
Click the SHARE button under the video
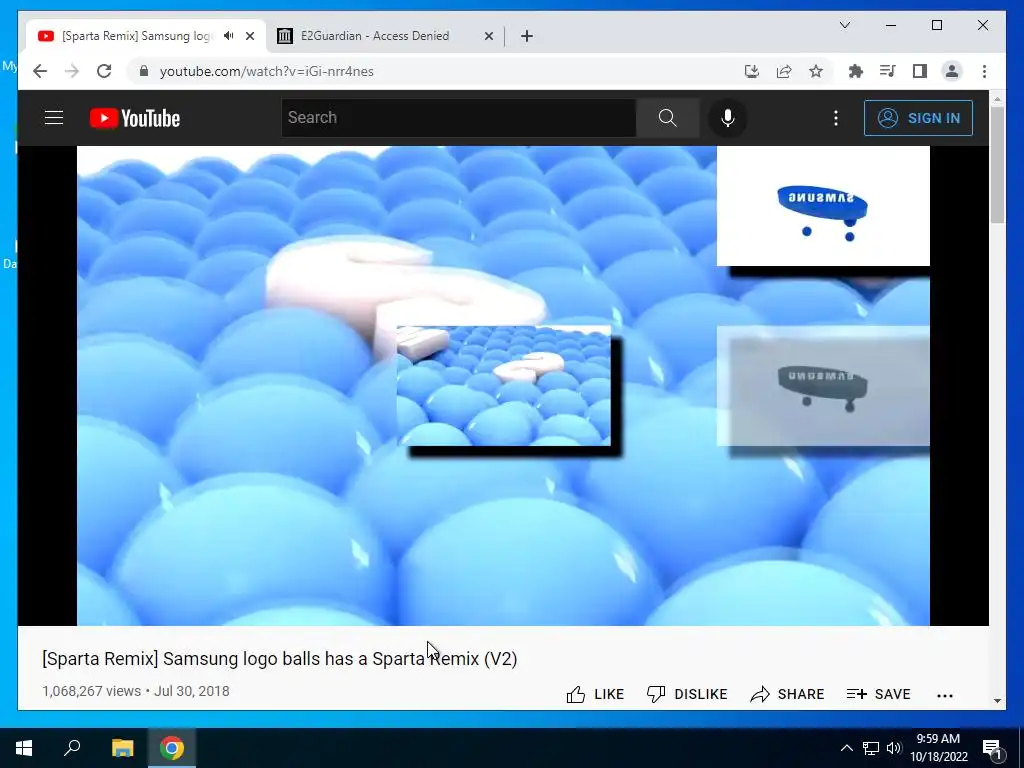787,694
